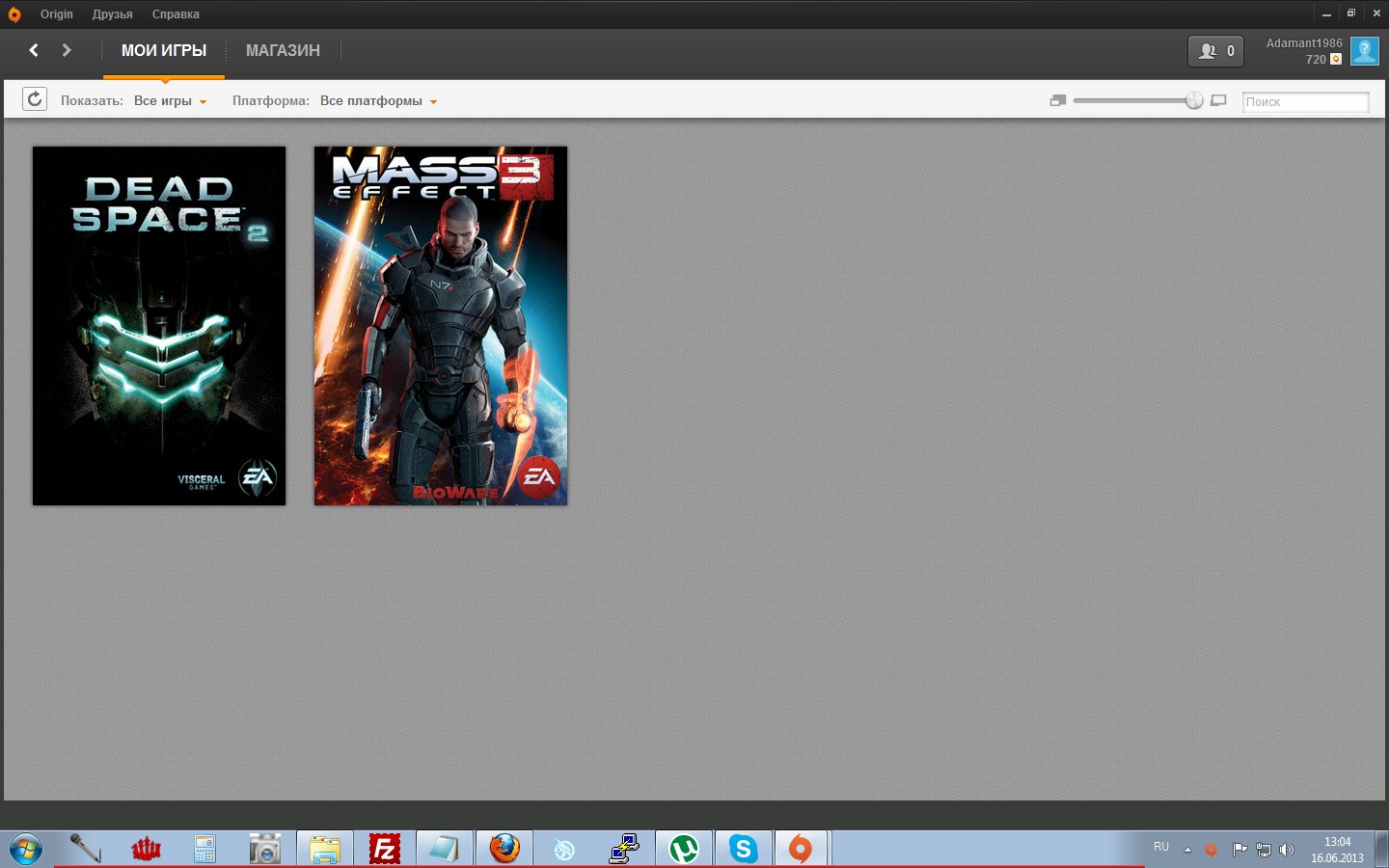This screenshot has width=1389, height=868.
Task: Click the small tiles icon beside slider
Action: tap(1058, 100)
